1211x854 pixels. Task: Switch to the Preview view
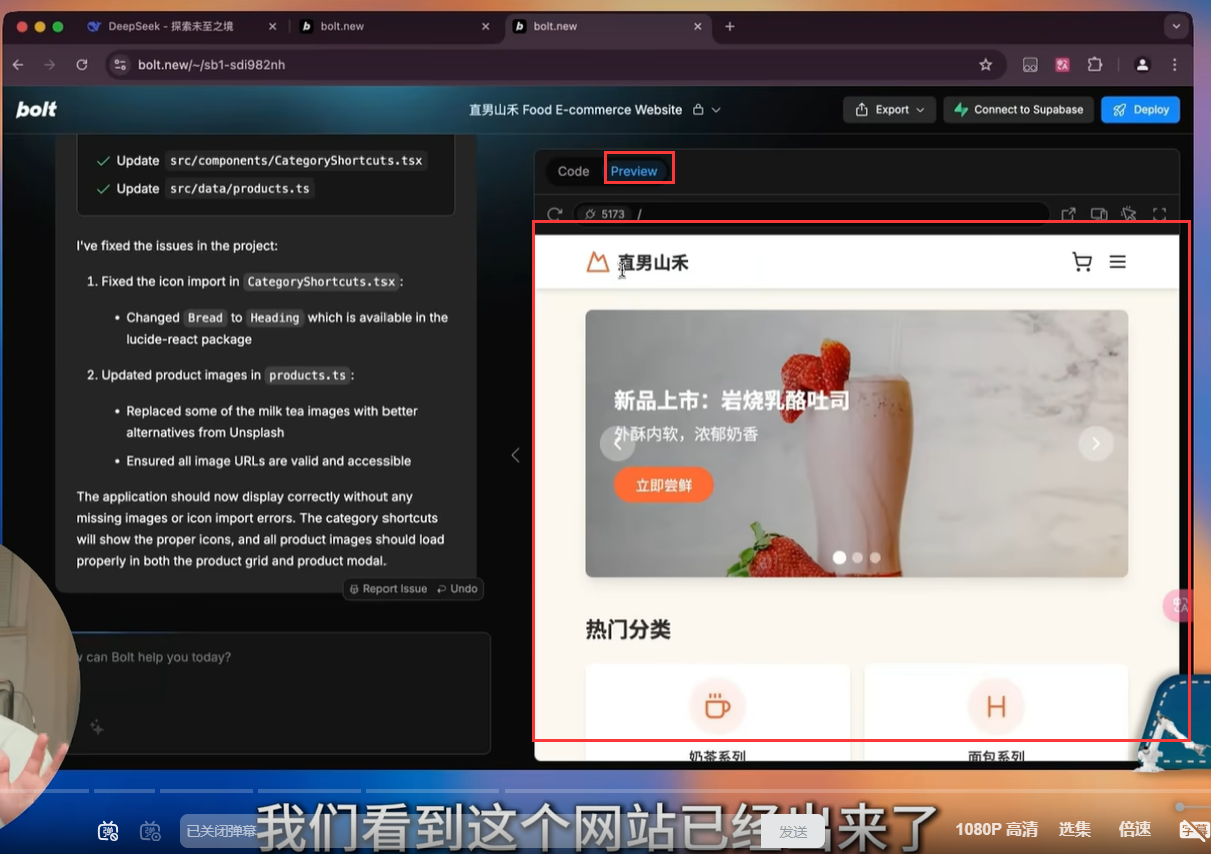(x=634, y=171)
